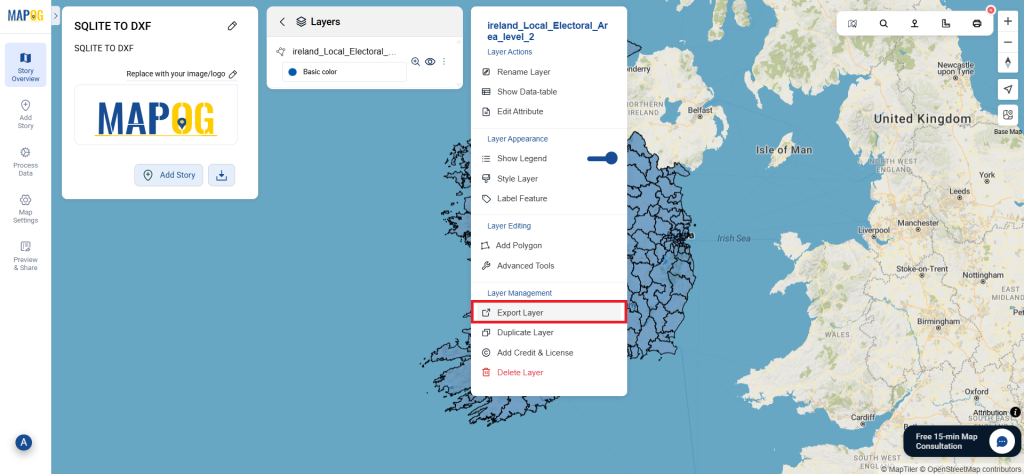Click the download icon beside Add Story
Viewport: 1024px width, 474px height.
[x=221, y=175]
